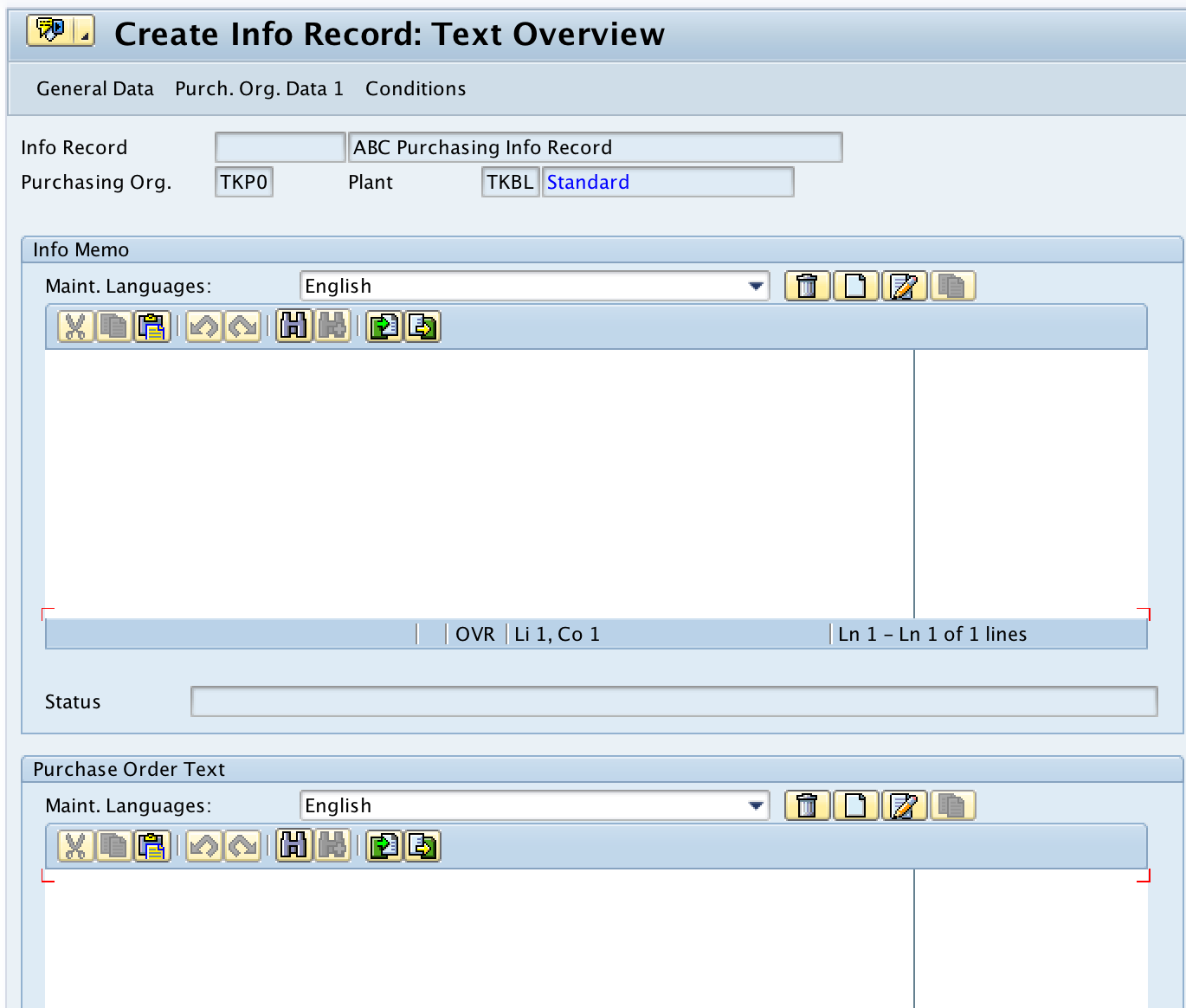Click Info Memo copy text icon
The image size is (1186, 1008).
(x=952, y=286)
